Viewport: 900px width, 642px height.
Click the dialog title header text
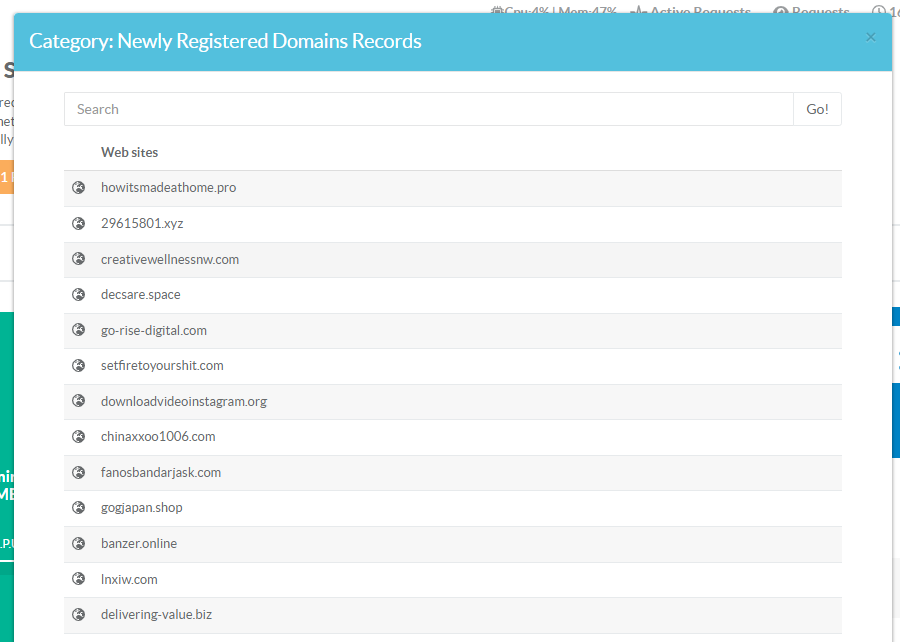[225, 41]
